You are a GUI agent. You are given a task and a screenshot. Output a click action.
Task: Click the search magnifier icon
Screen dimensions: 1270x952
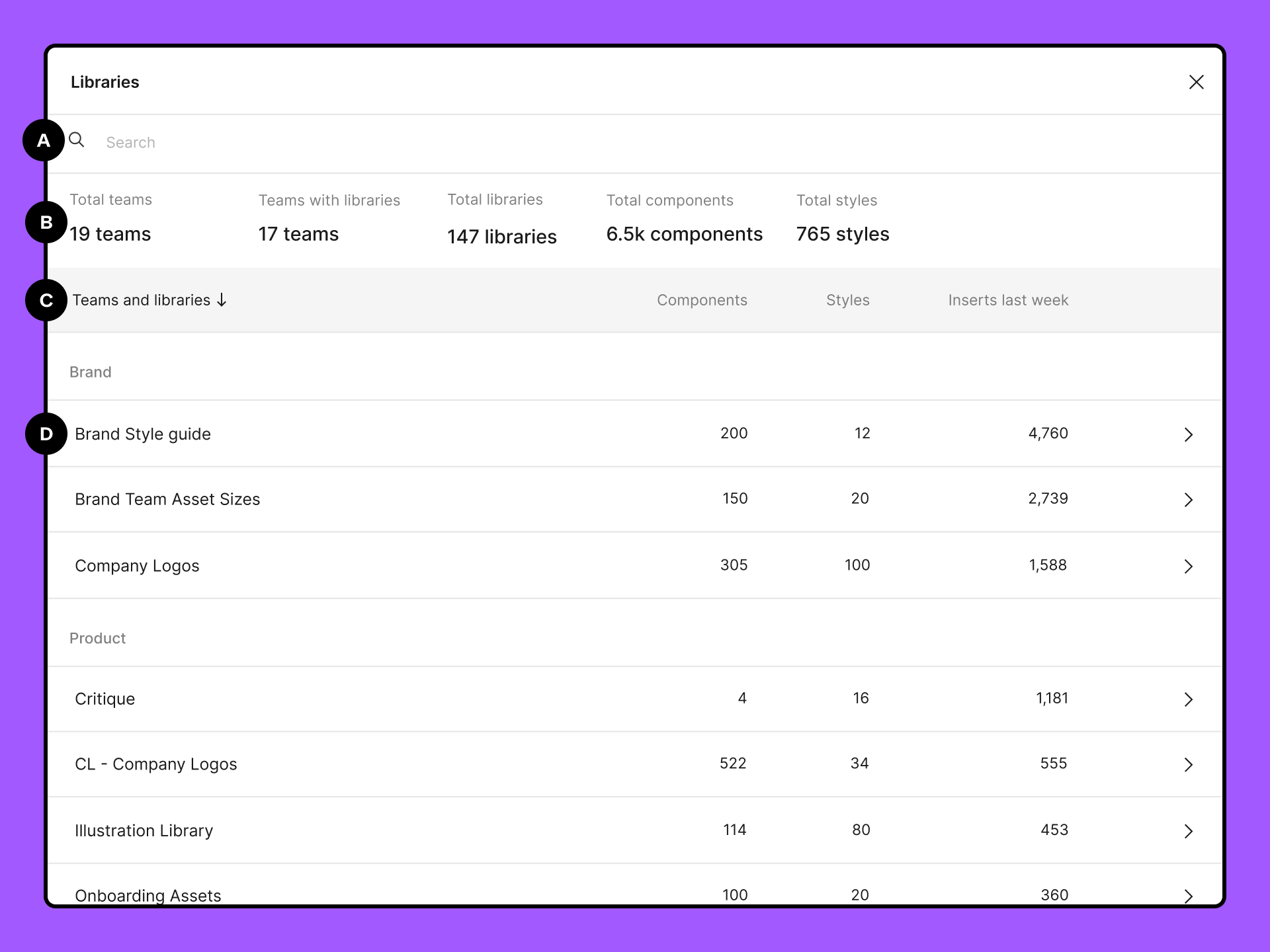(x=77, y=140)
